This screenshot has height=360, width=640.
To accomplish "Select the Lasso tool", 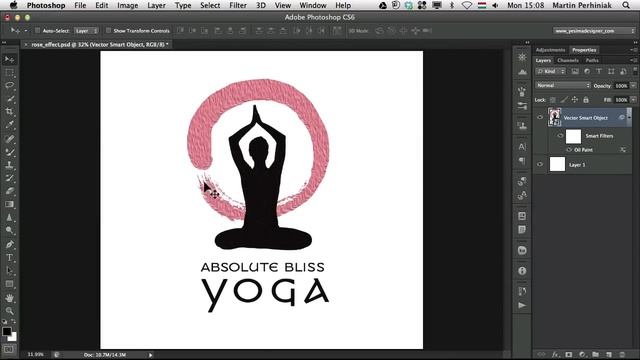I will click(9, 86).
